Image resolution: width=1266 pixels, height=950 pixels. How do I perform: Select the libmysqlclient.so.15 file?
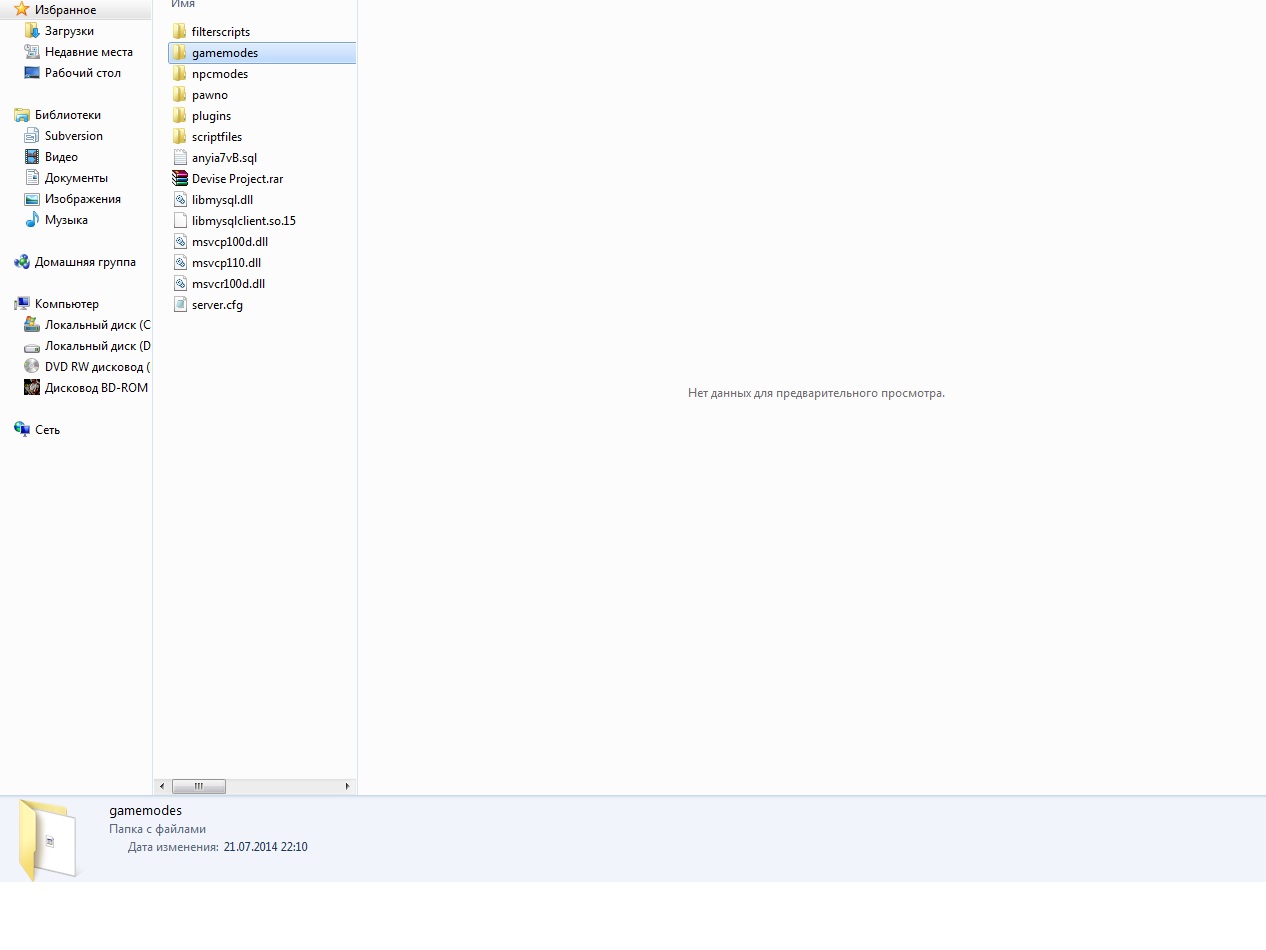(x=244, y=220)
